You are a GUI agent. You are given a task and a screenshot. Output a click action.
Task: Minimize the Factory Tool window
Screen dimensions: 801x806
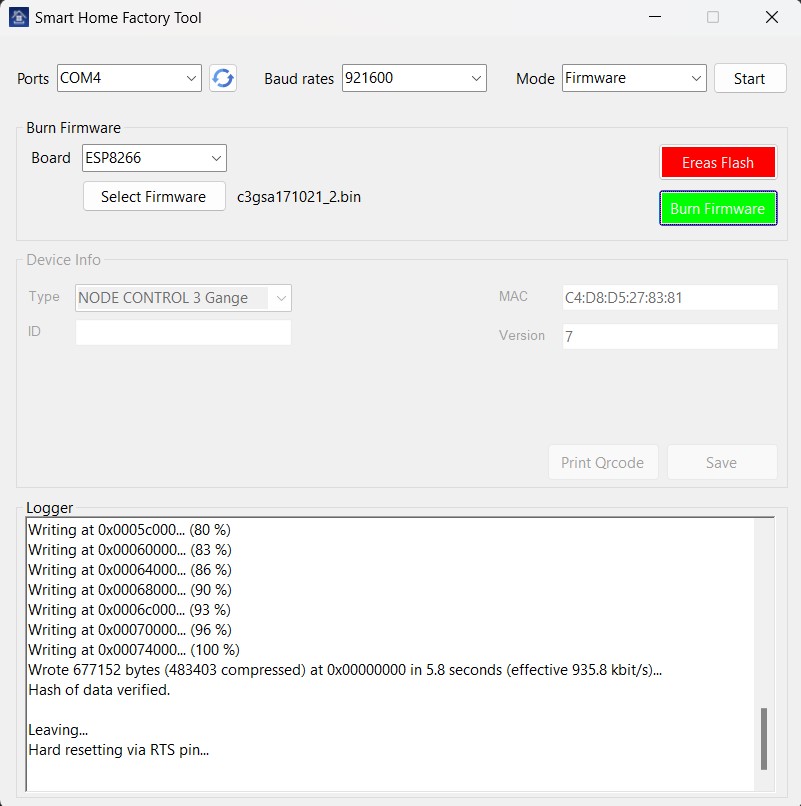[654, 17]
